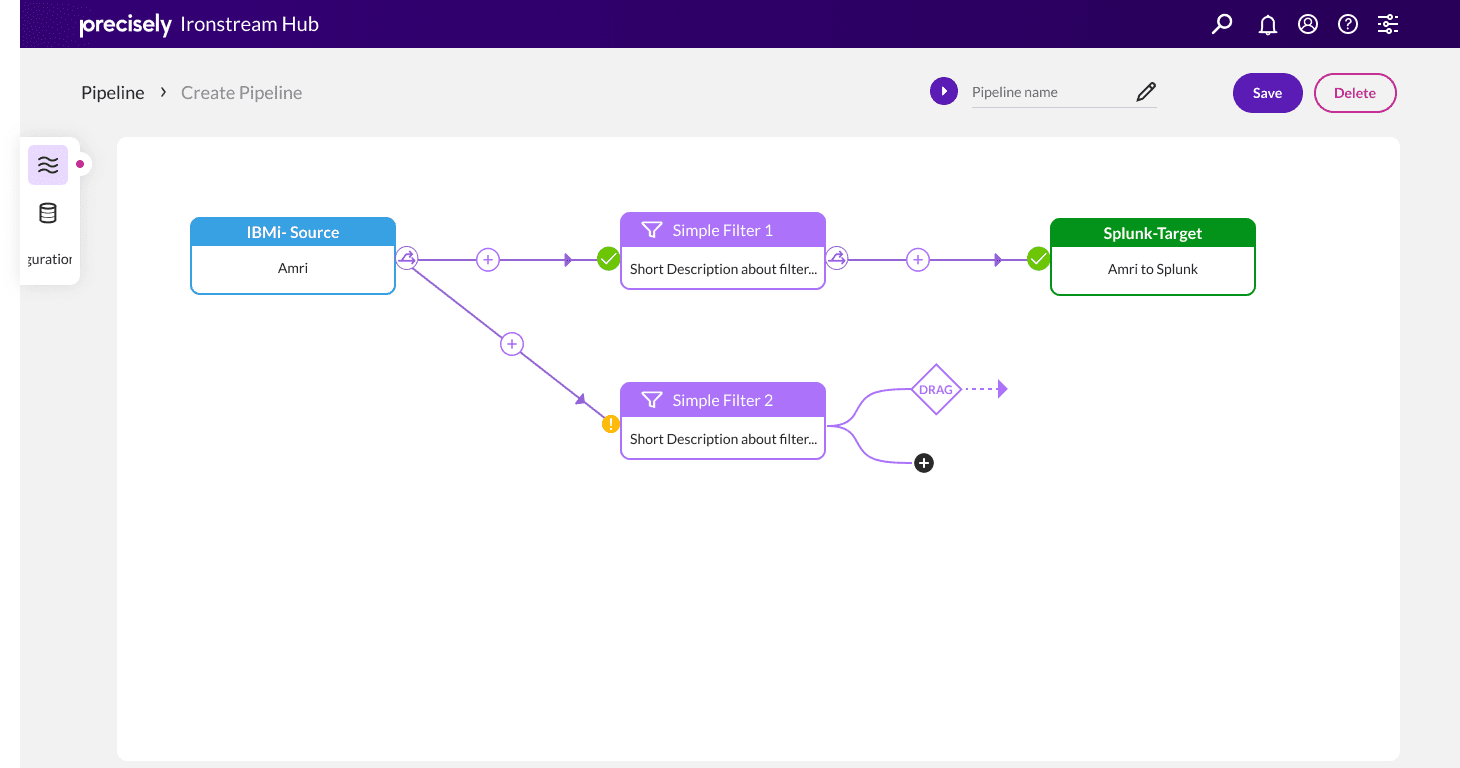Open the truncated Configuration sidebar label
The width and height of the screenshot is (1460, 768).
coord(50,259)
